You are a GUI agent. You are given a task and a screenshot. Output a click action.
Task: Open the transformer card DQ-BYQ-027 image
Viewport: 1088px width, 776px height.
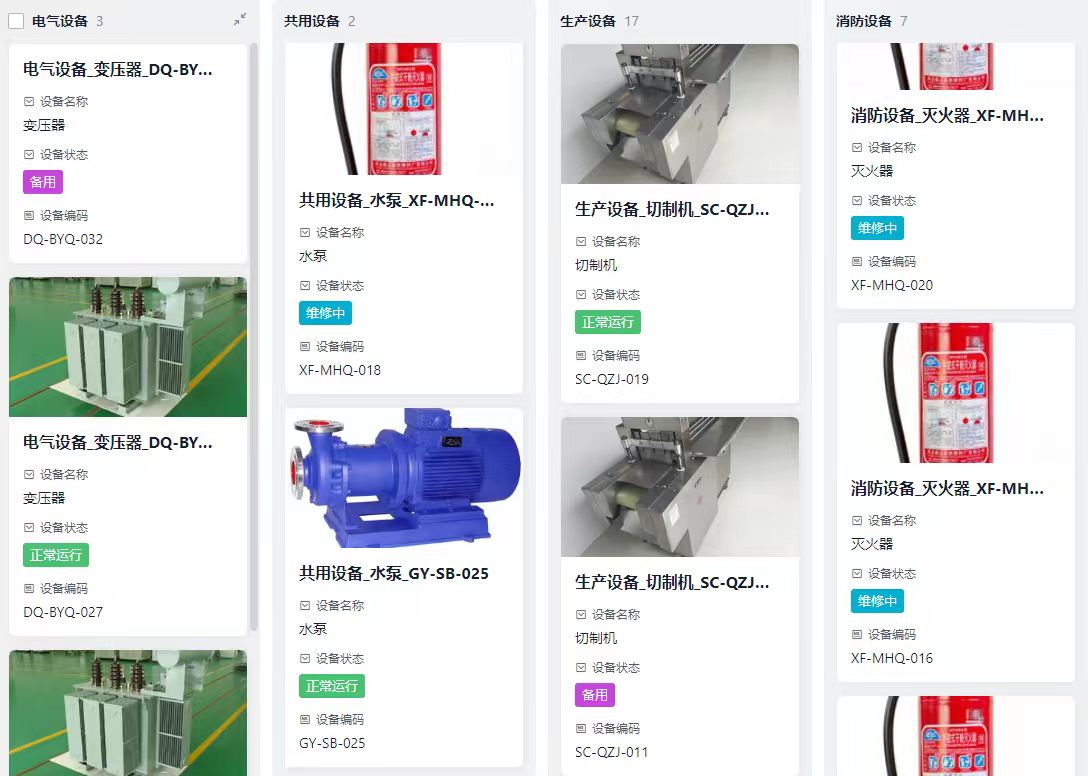click(x=128, y=347)
